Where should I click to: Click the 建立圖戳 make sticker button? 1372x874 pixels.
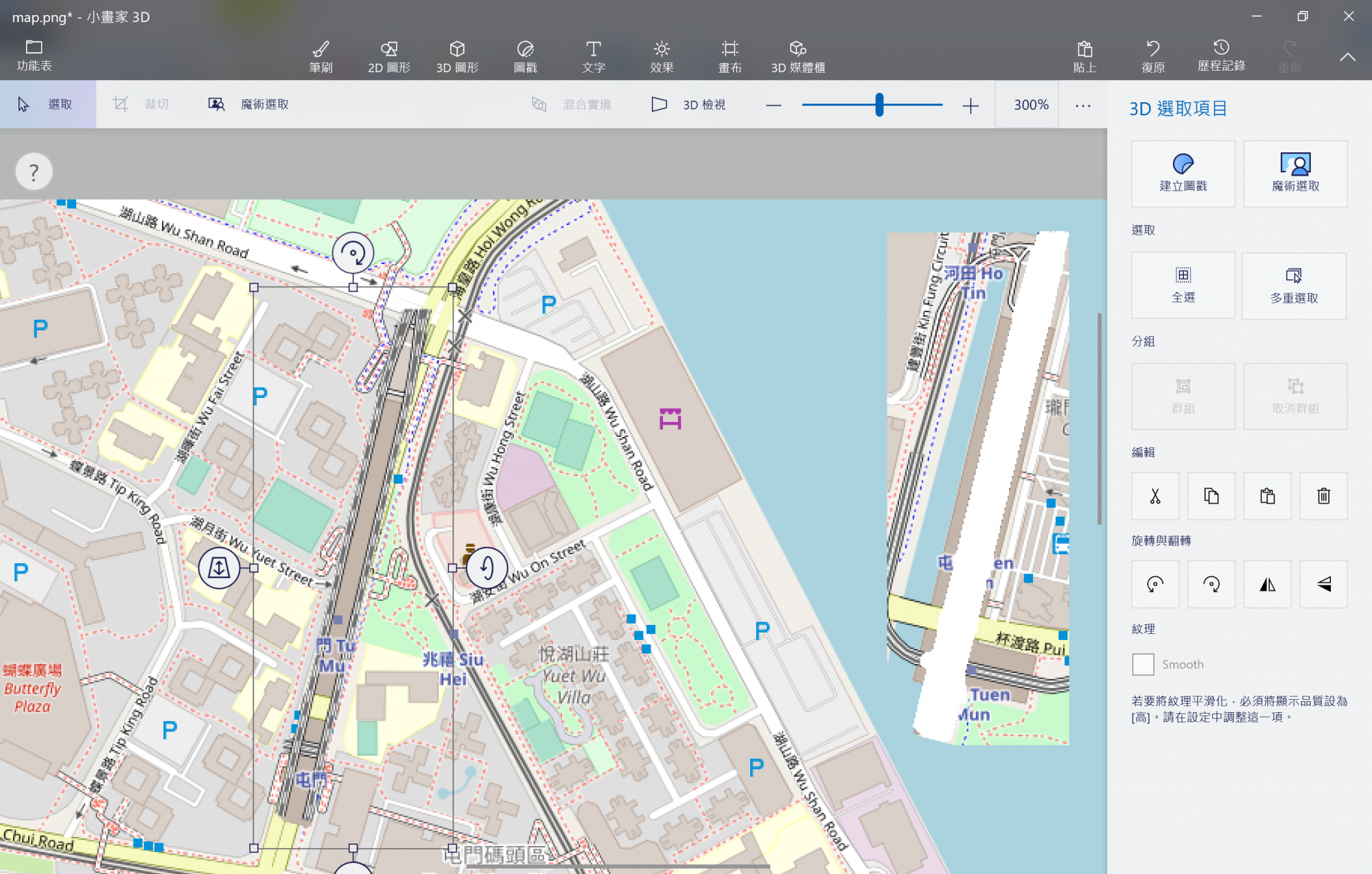(1183, 173)
